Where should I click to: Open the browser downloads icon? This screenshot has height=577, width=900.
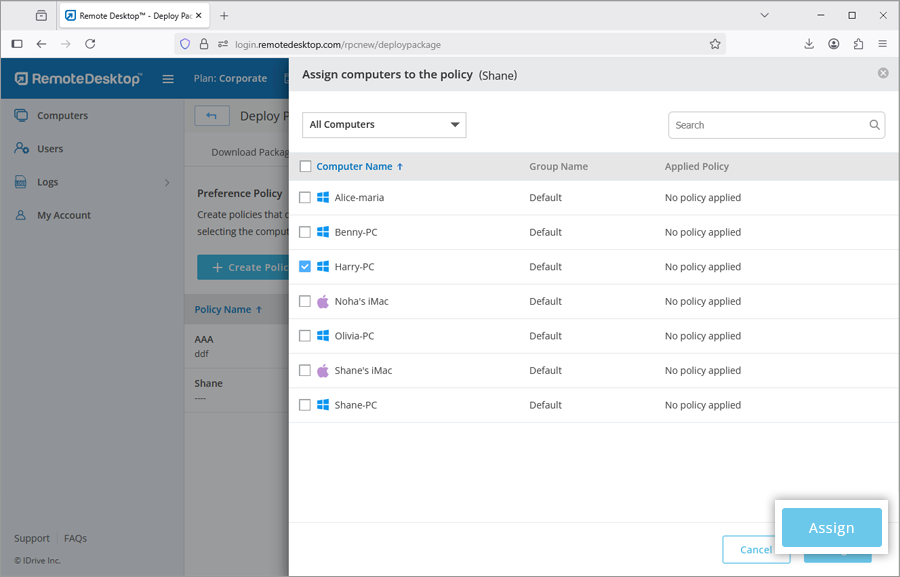(809, 44)
